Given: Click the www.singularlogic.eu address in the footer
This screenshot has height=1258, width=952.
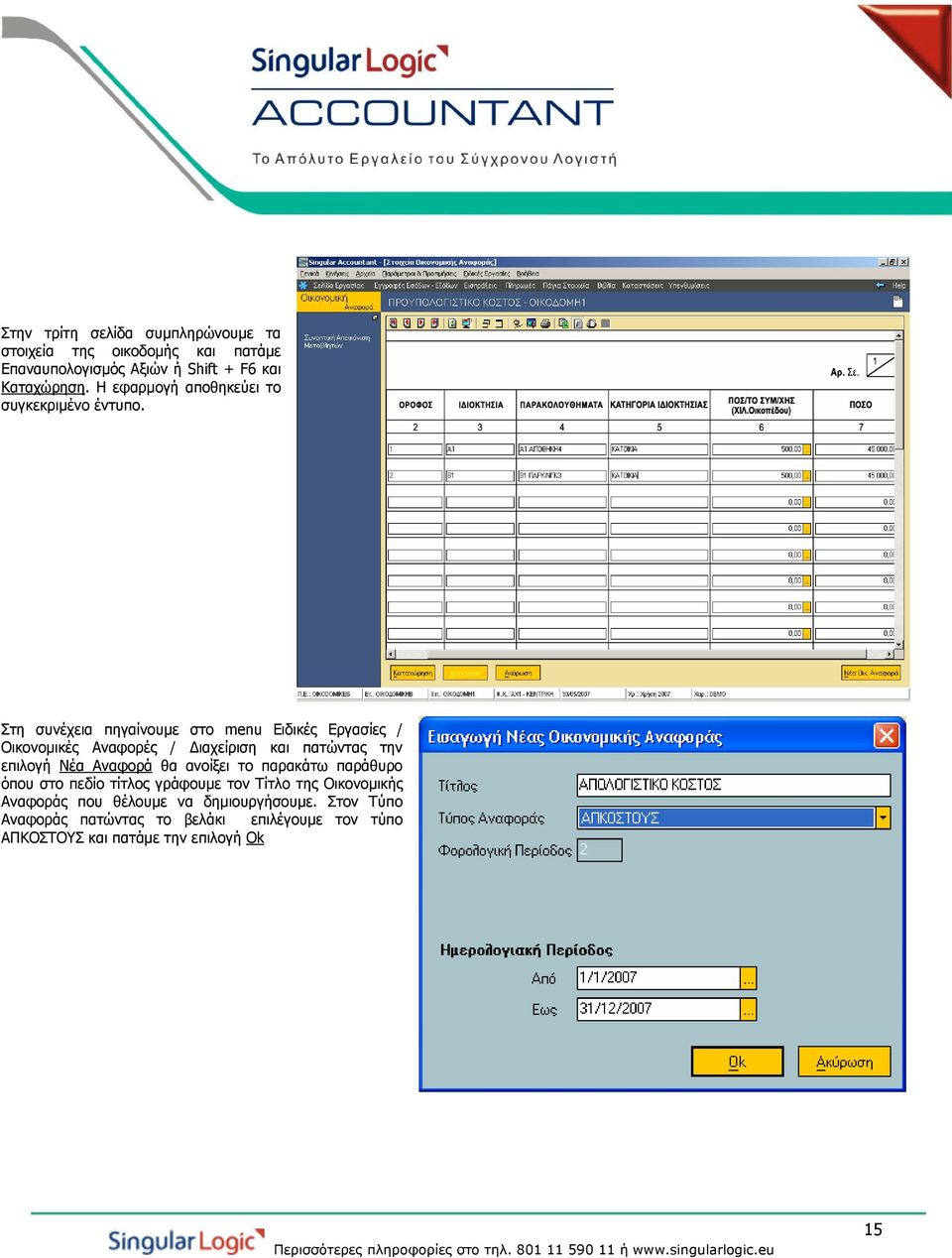Looking at the screenshot, I should pyautogui.click(x=703, y=1249).
